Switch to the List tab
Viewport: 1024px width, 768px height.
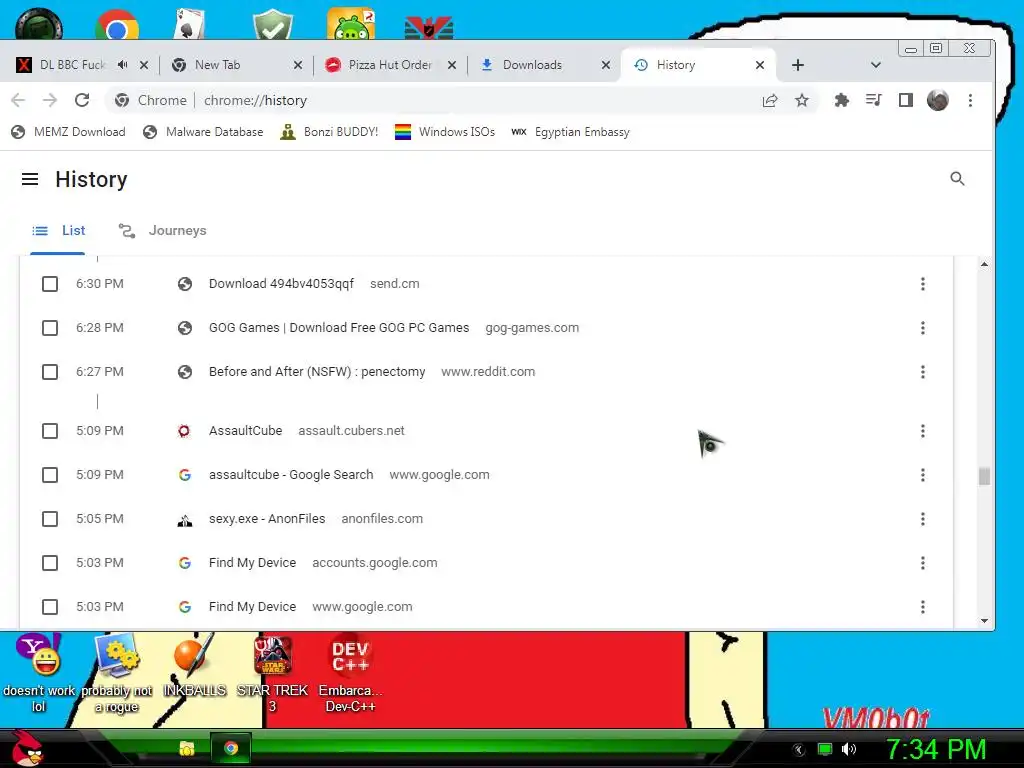[x=58, y=231]
